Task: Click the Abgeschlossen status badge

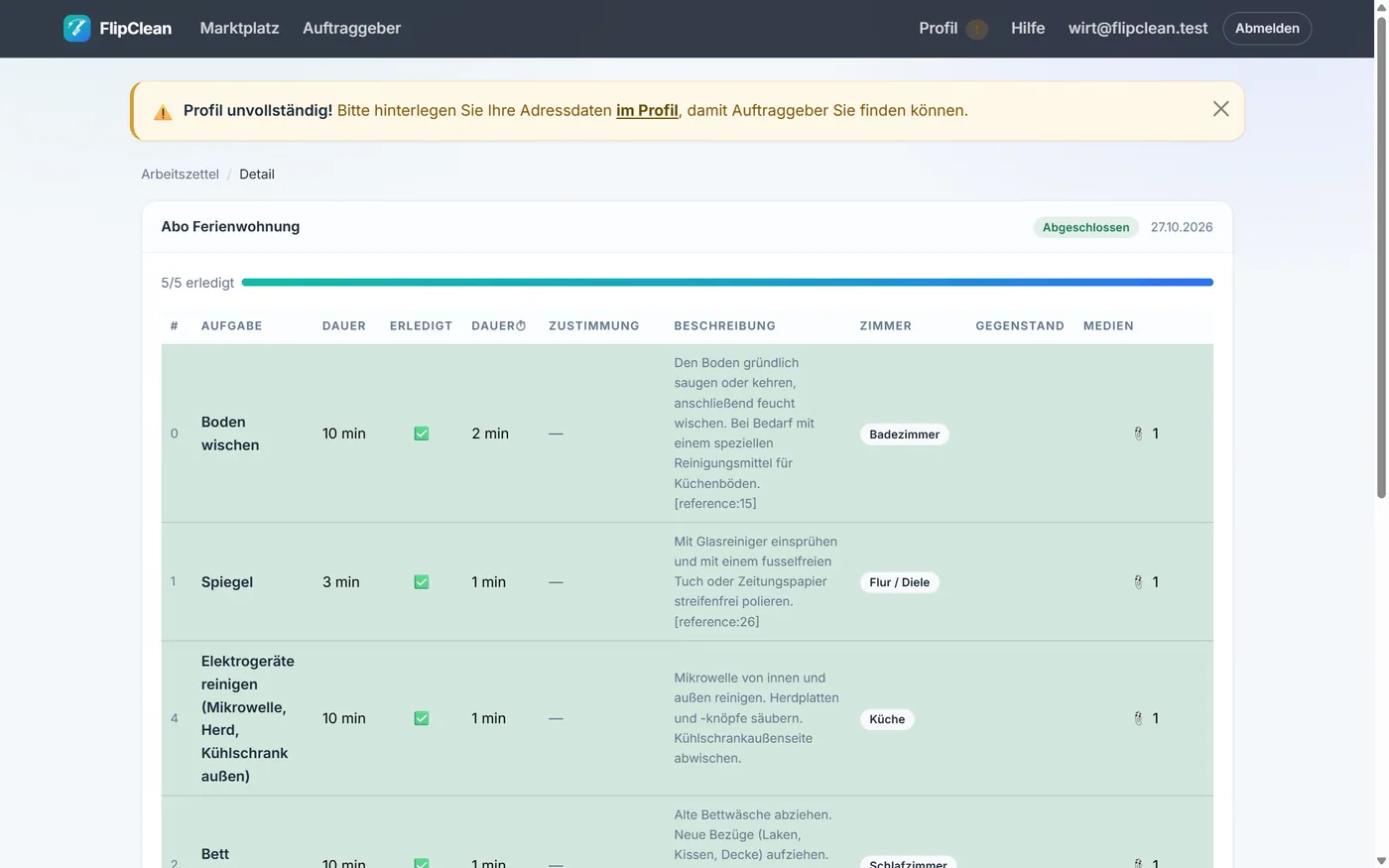Action: (1085, 227)
